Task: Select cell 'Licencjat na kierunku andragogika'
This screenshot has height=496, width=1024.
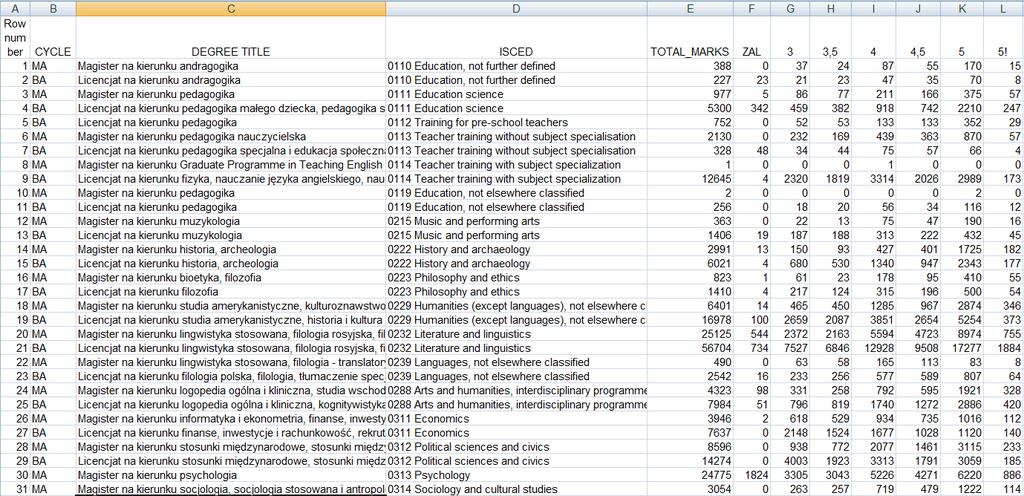Action: click(x=231, y=80)
